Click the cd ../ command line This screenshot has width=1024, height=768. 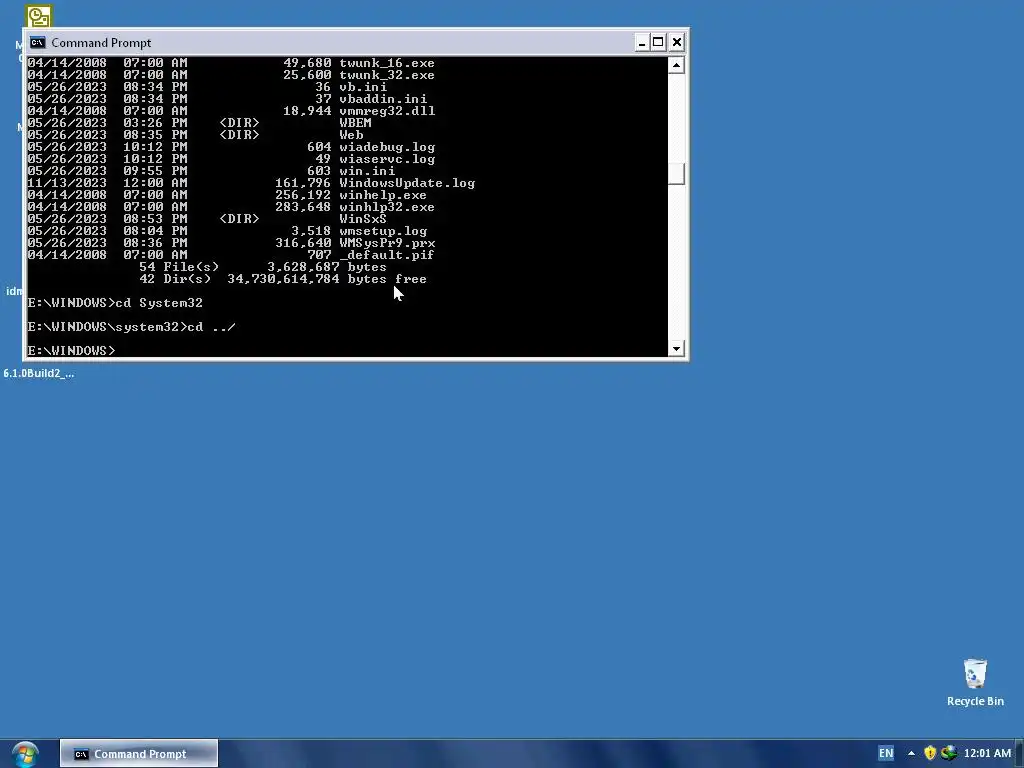pos(131,327)
